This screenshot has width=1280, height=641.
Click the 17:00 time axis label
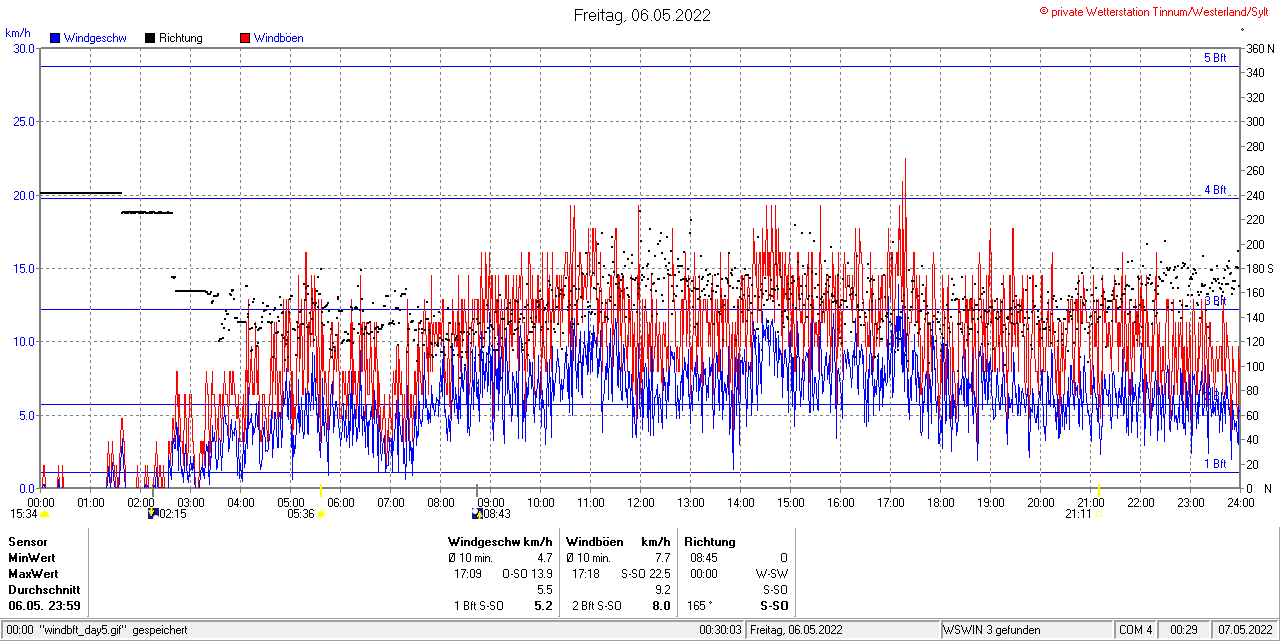click(890, 502)
